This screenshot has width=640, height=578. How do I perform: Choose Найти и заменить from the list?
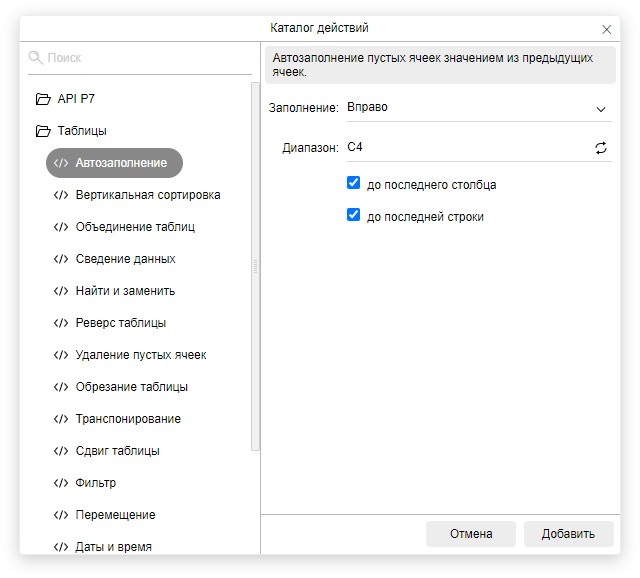(x=125, y=291)
